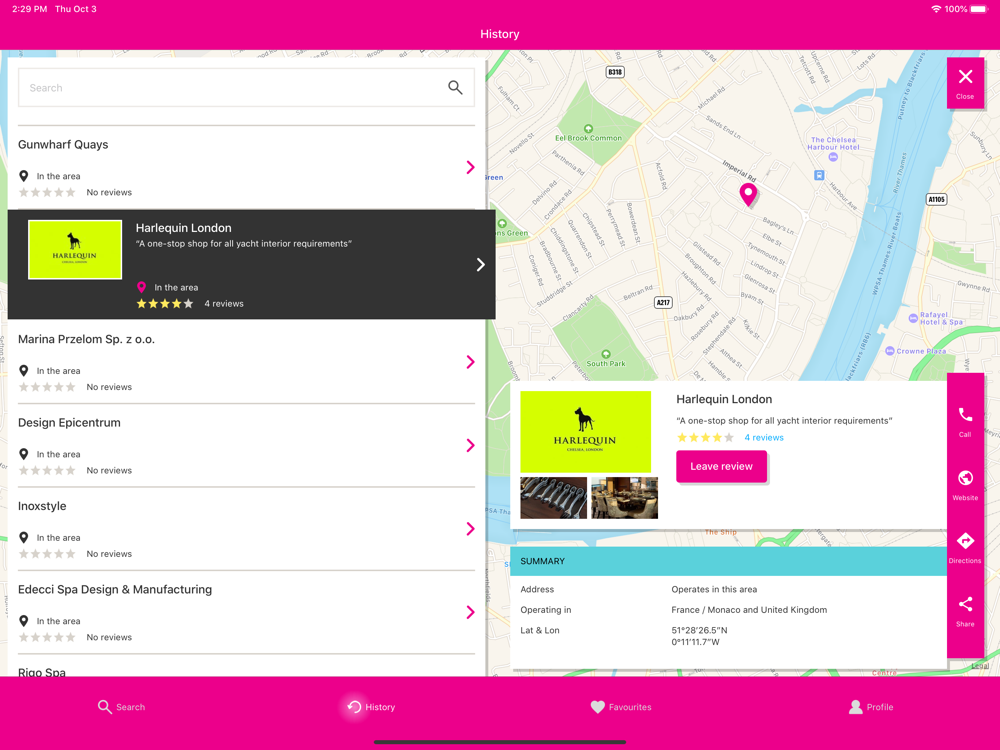Click location pin icon in Design Epicentrum row
1000x750 pixels.
(x=24, y=454)
